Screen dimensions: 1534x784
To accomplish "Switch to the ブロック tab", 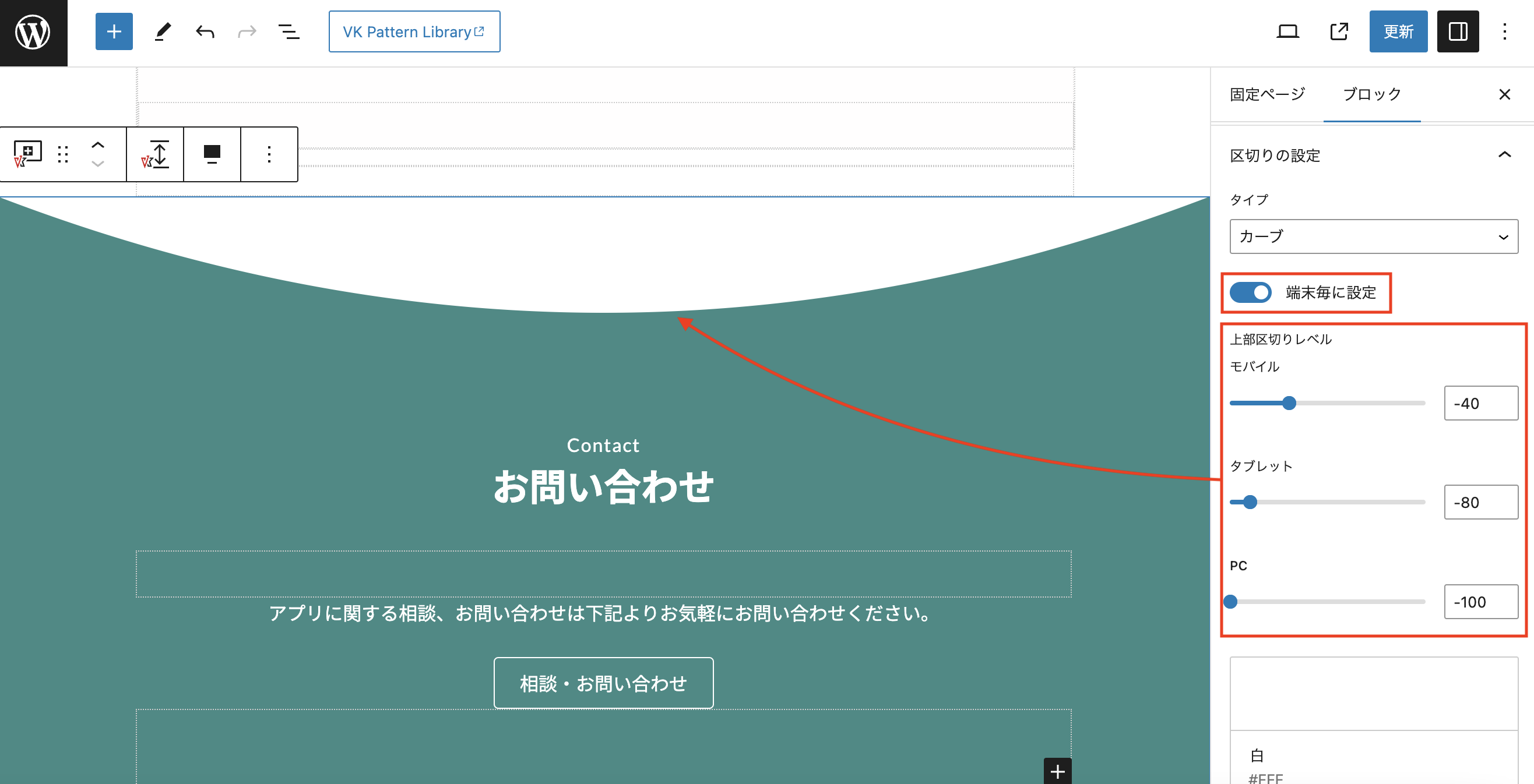I will pos(1372,94).
